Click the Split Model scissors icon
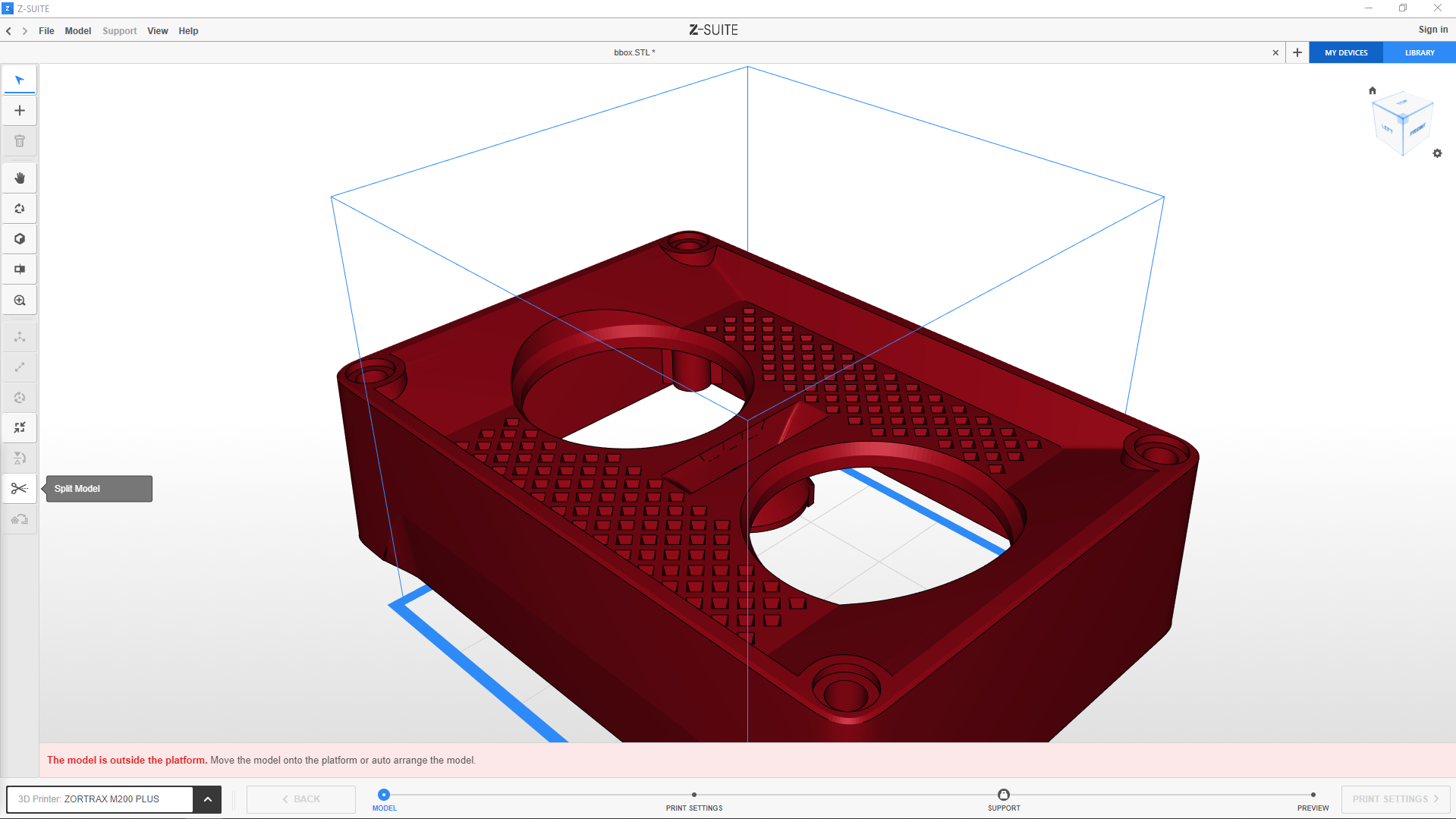1456x819 pixels. pyautogui.click(x=20, y=489)
